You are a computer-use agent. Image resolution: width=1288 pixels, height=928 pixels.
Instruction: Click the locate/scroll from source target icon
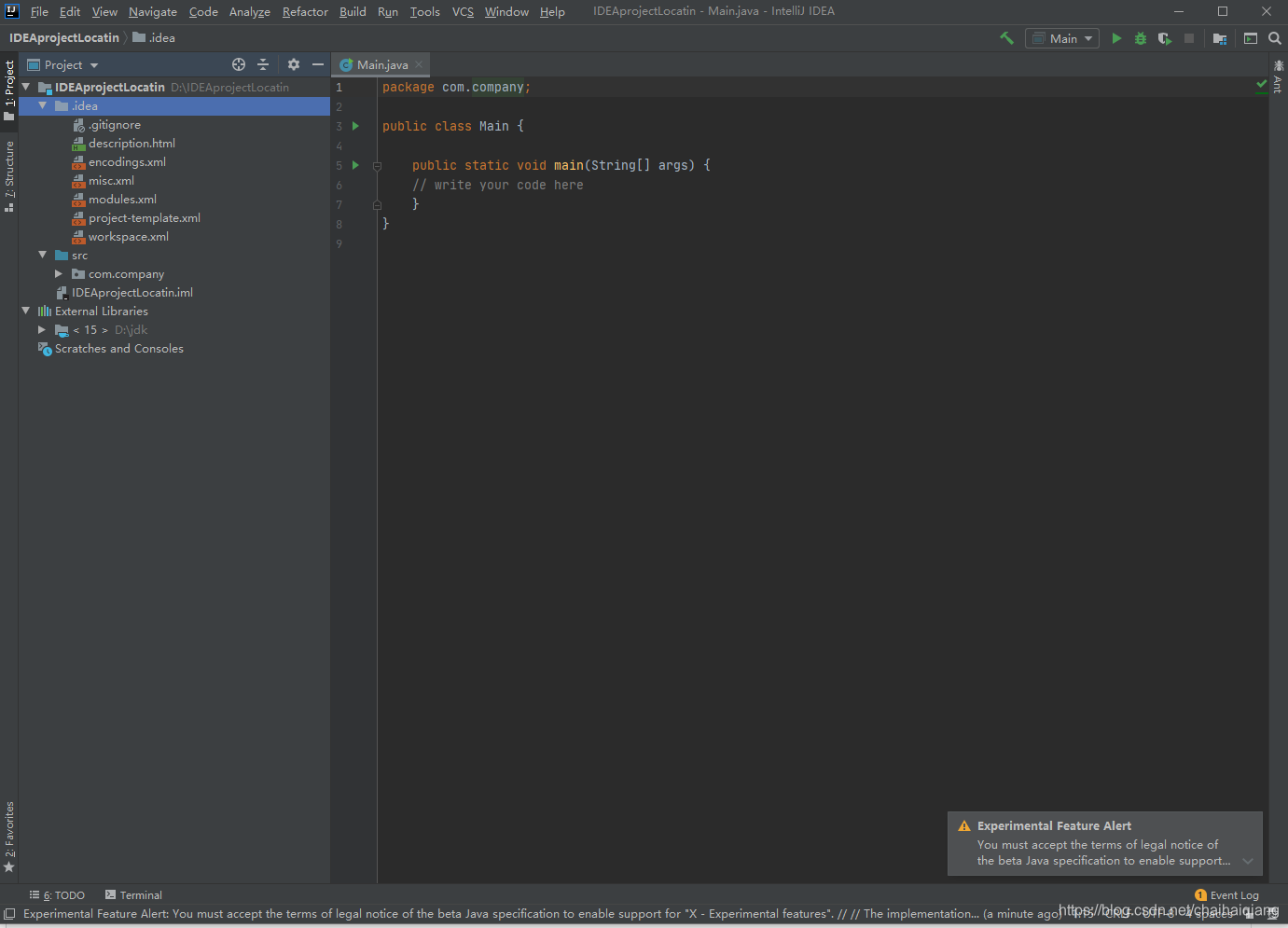point(239,64)
